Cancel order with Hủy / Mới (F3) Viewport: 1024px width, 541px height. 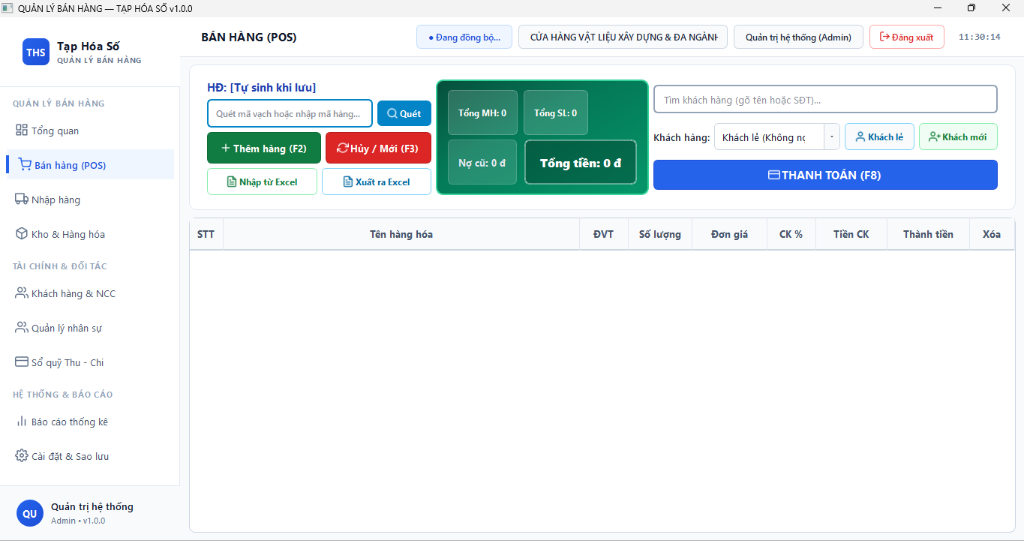[x=378, y=148]
